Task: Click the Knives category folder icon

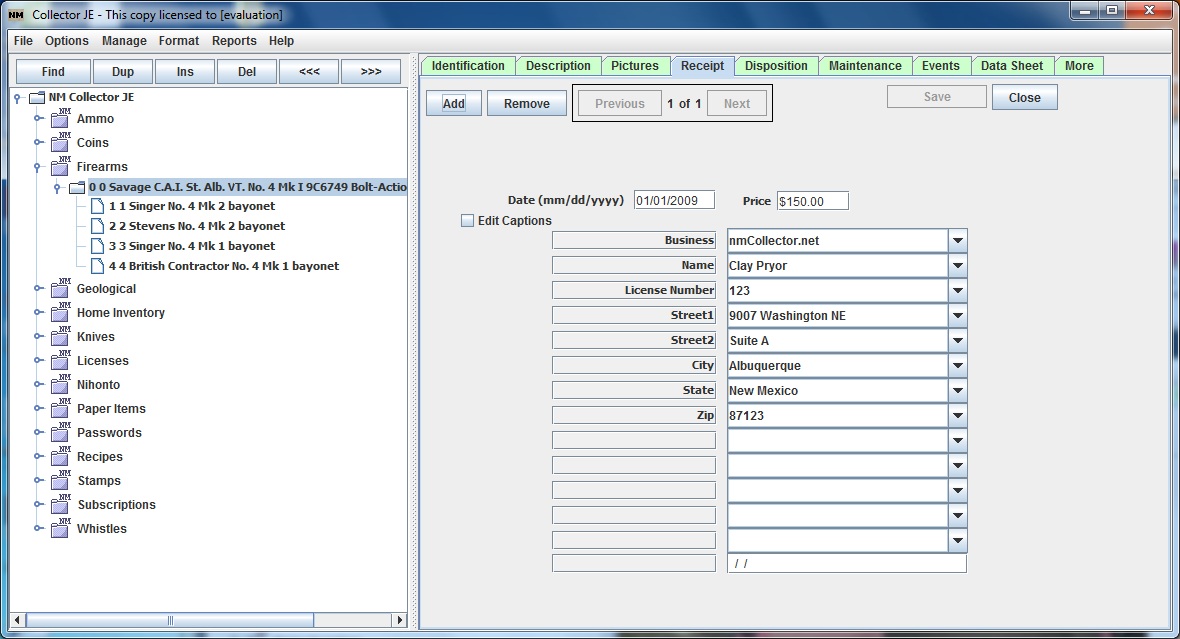Action: (60, 337)
